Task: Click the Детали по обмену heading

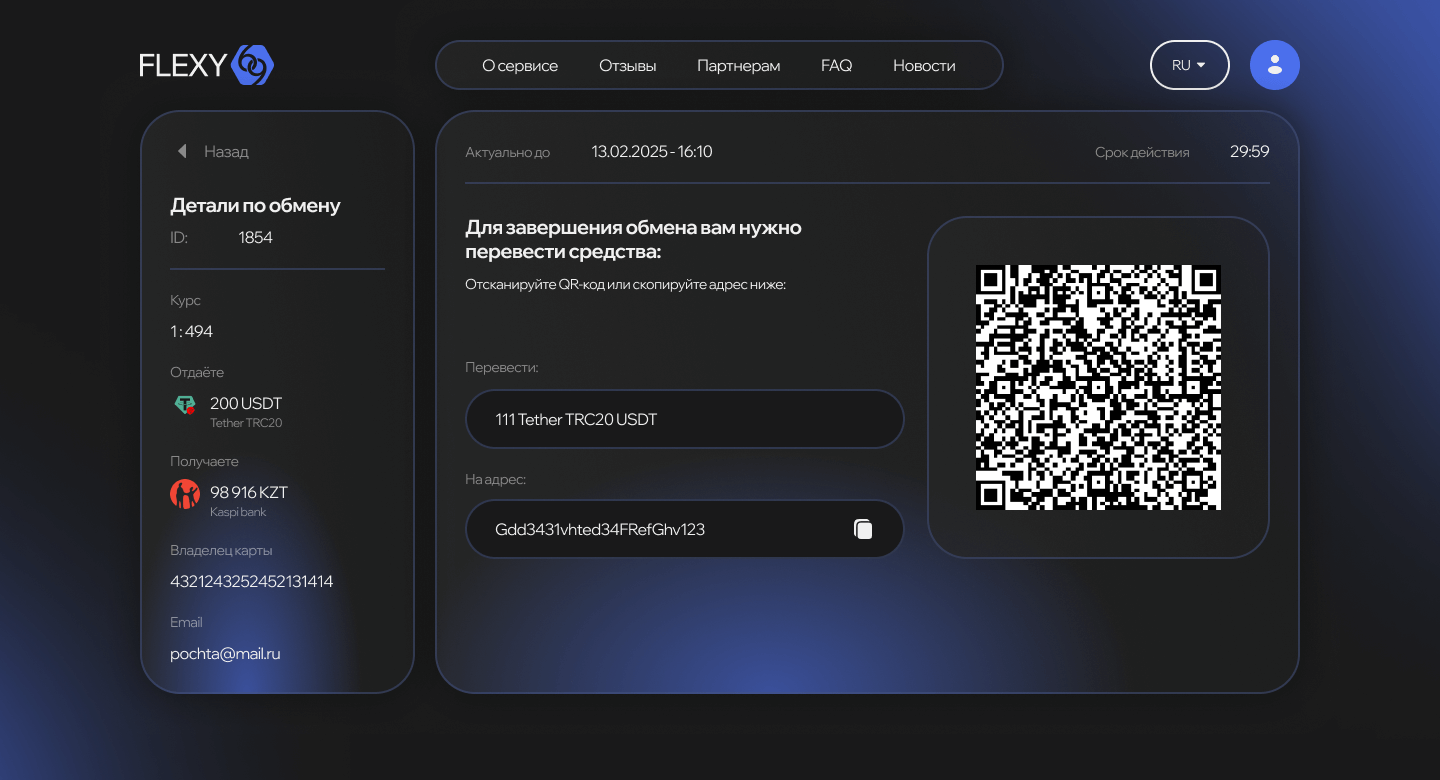Action: [x=256, y=206]
